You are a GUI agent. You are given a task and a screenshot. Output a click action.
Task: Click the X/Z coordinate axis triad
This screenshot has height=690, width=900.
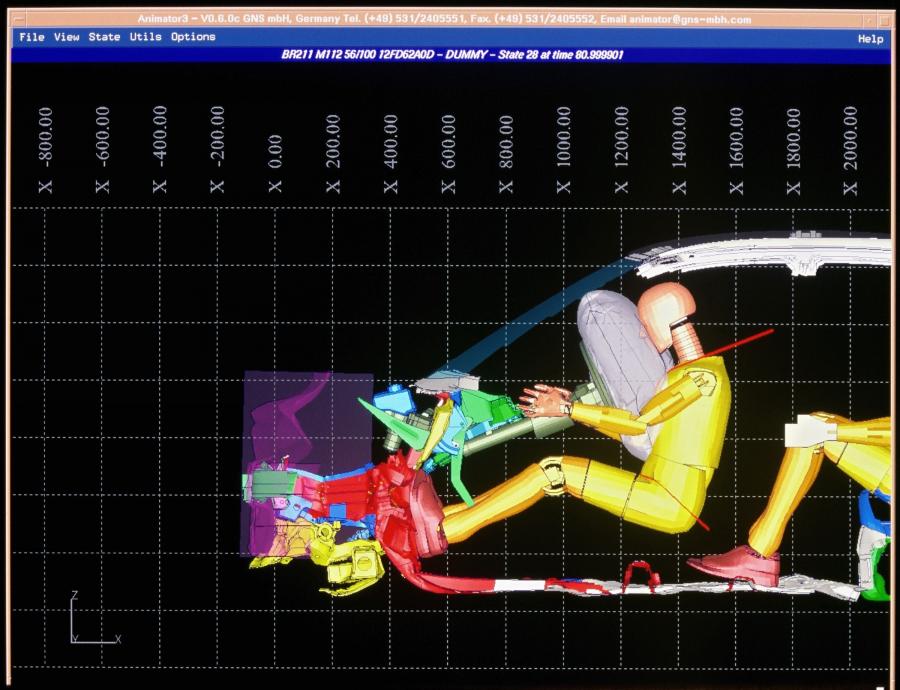(x=95, y=617)
